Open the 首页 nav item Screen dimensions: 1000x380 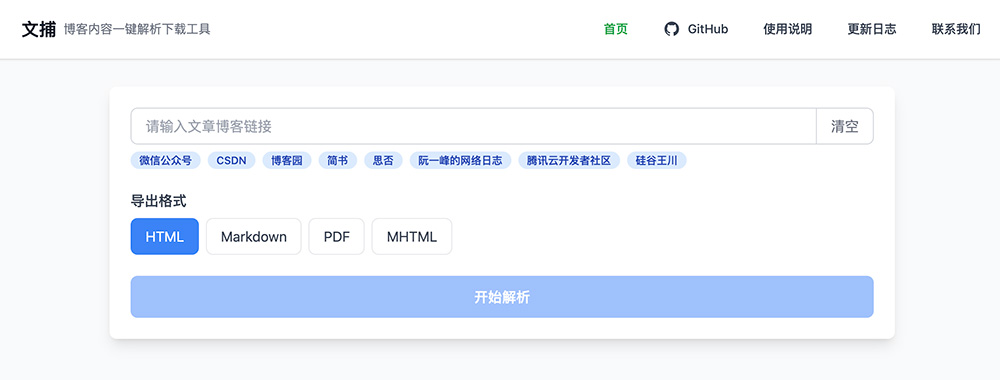coord(616,29)
